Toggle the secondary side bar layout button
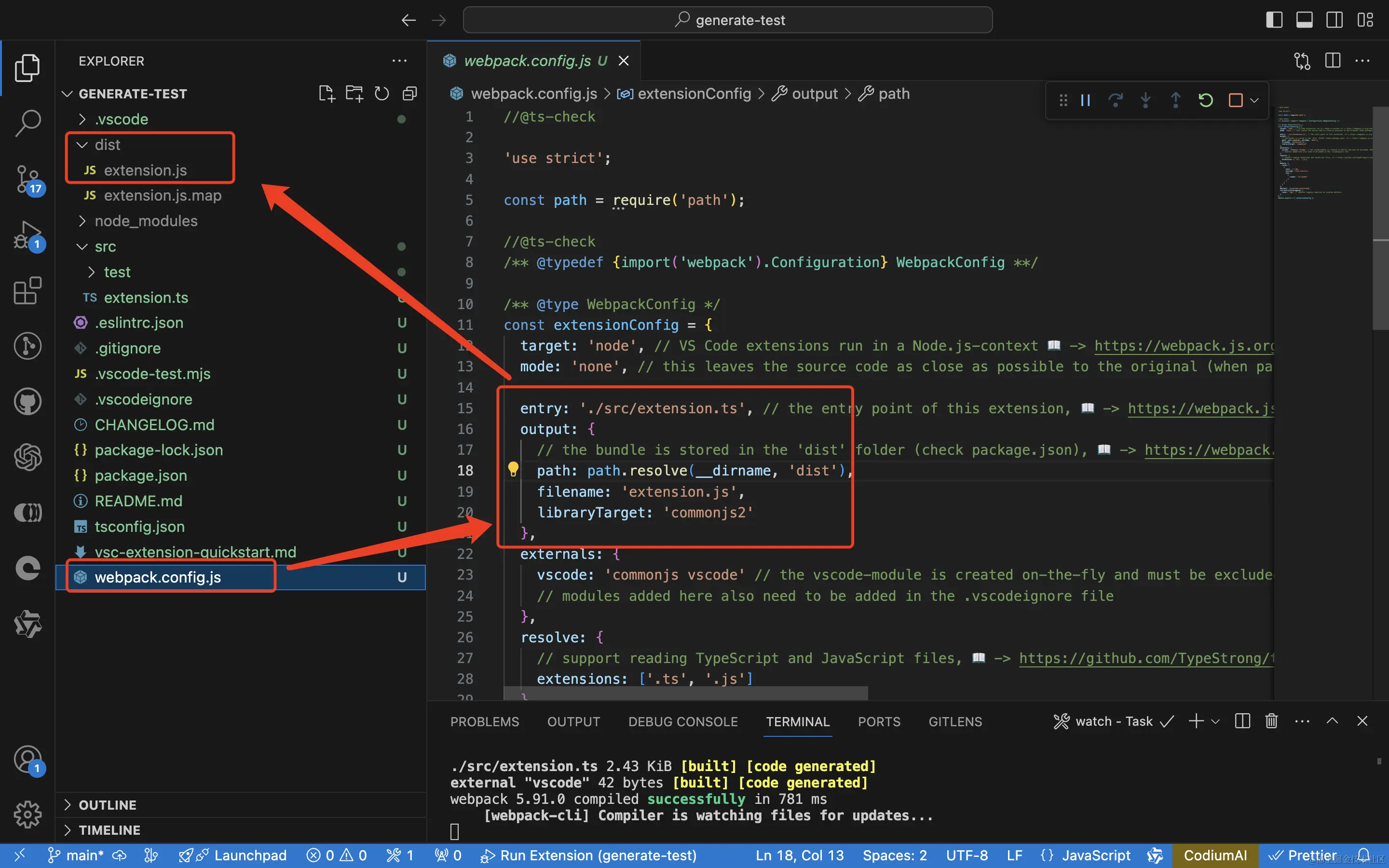This screenshot has height=868, width=1389. (x=1335, y=20)
